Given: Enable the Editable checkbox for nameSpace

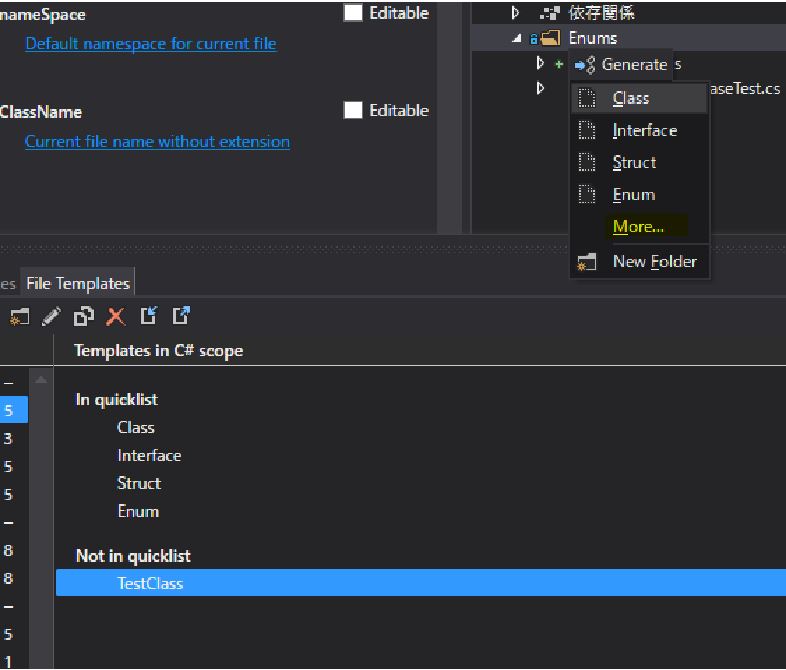Looking at the screenshot, I should [353, 13].
